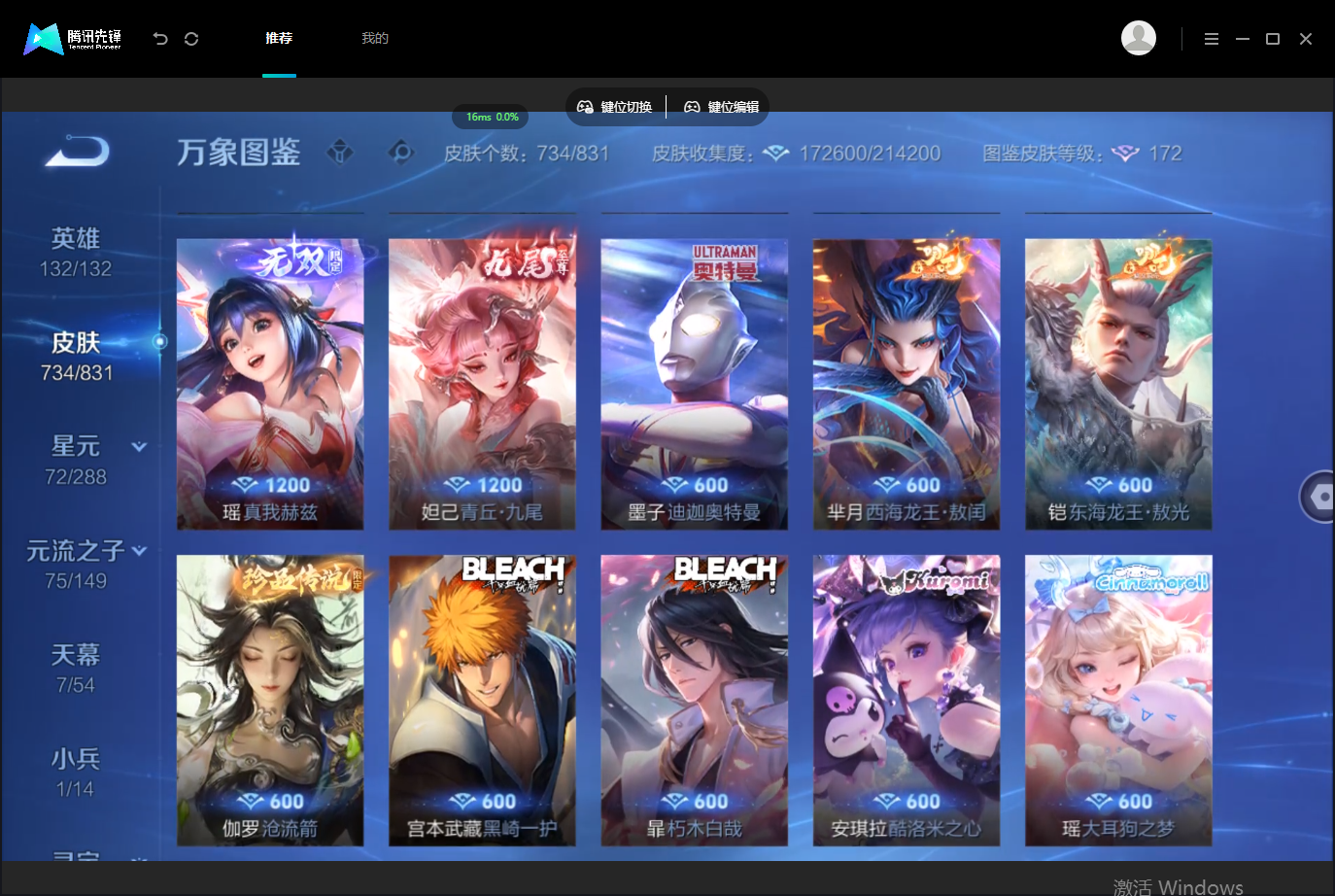Open 宫本武藏 黑崎一护 skin card
The width and height of the screenshot is (1335, 896).
point(482,701)
